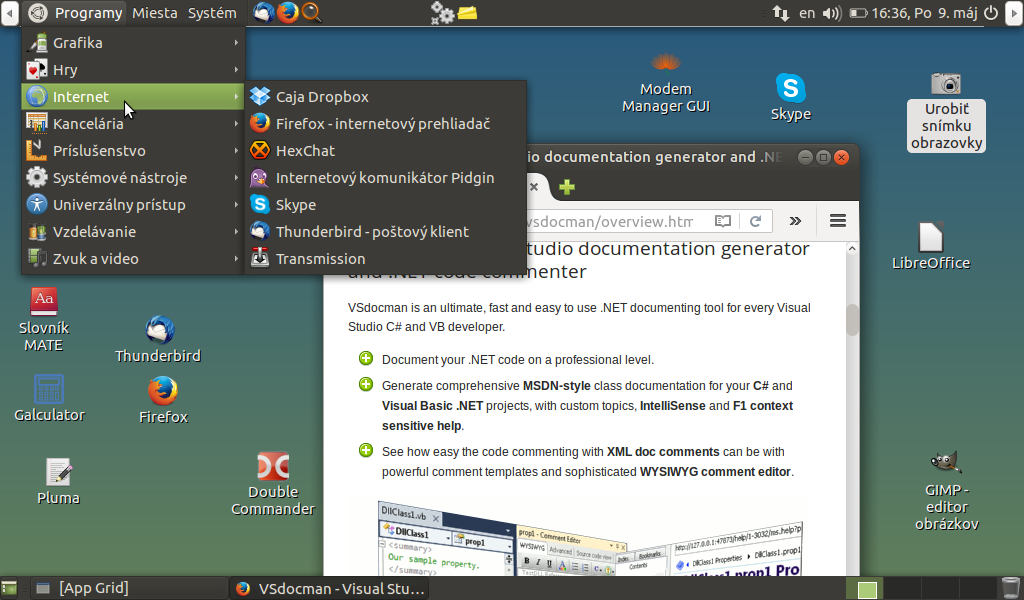The height and width of the screenshot is (600, 1024).
Task: Open the gears settings icon in panel
Action: point(442,13)
